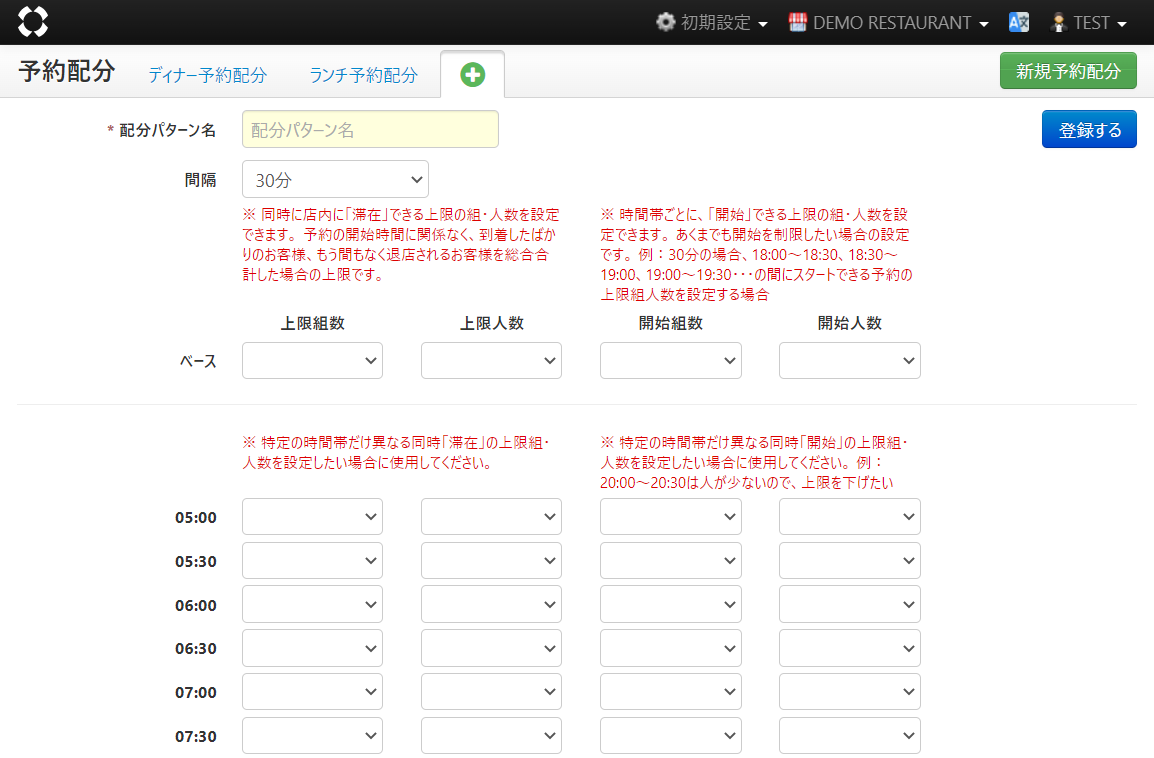Focus the 配分パターン名 text field

pyautogui.click(x=370, y=130)
